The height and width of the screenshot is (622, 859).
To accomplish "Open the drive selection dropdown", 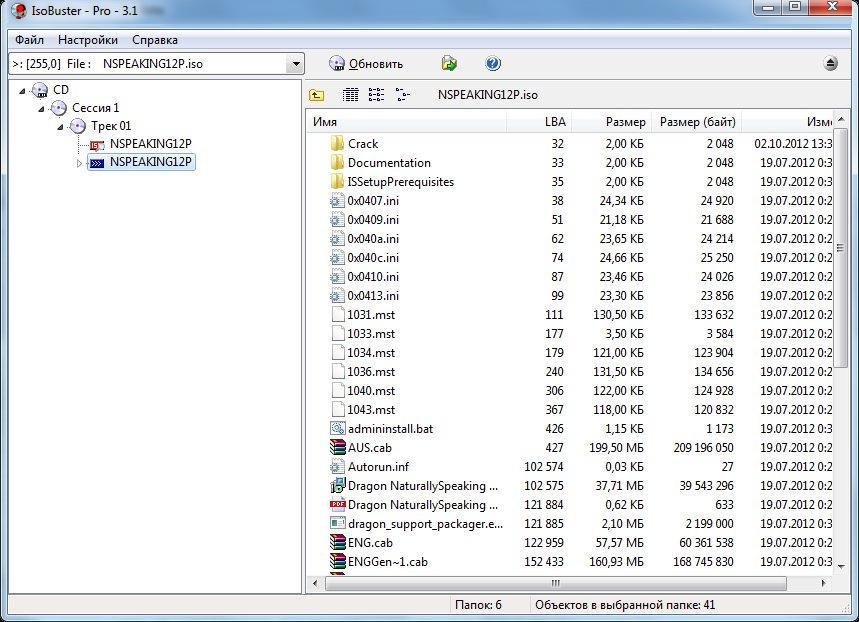I will (x=295, y=64).
